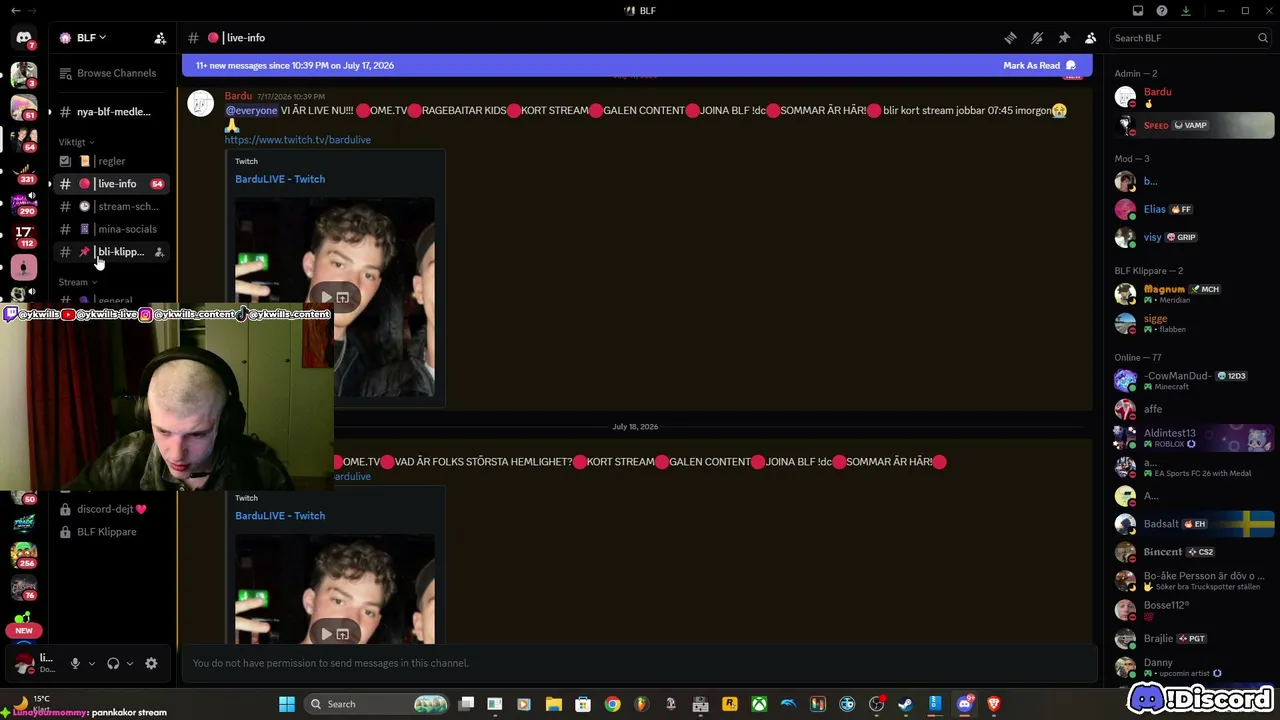Open the server with badge 112
Screen dimensions: 1280x720
[24, 235]
